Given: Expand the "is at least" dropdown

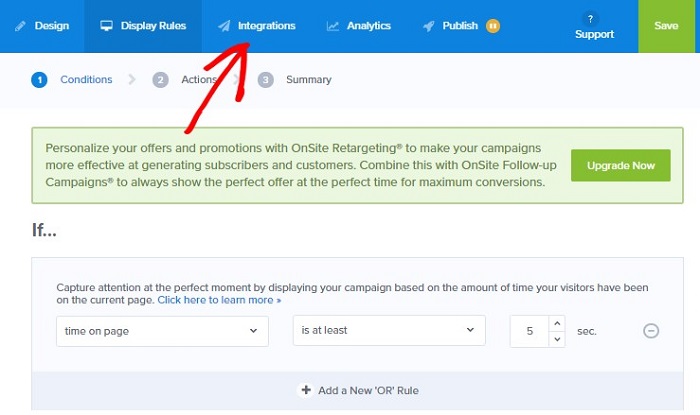Looking at the screenshot, I should point(389,330).
